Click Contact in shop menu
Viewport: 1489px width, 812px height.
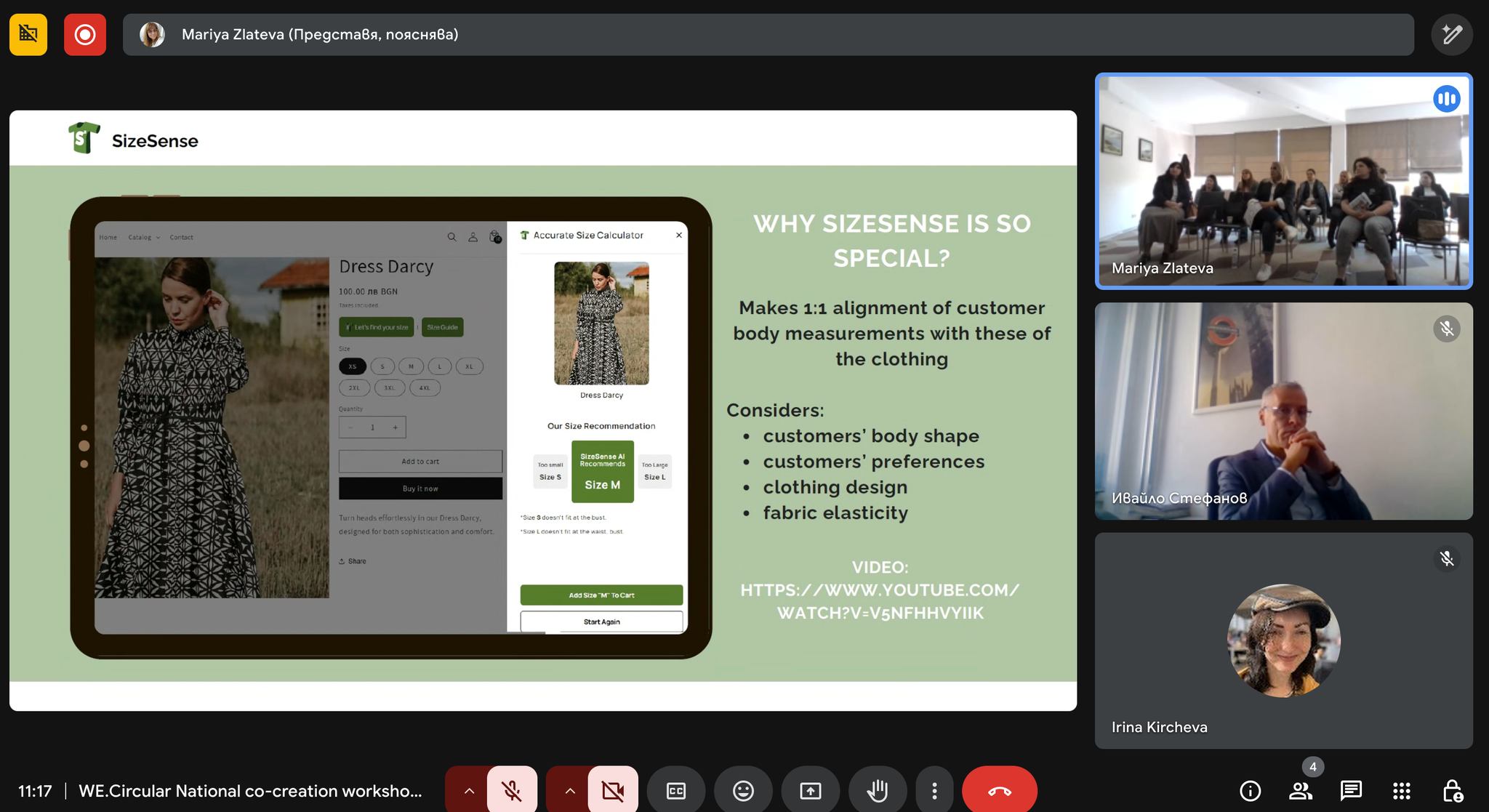[x=181, y=237]
